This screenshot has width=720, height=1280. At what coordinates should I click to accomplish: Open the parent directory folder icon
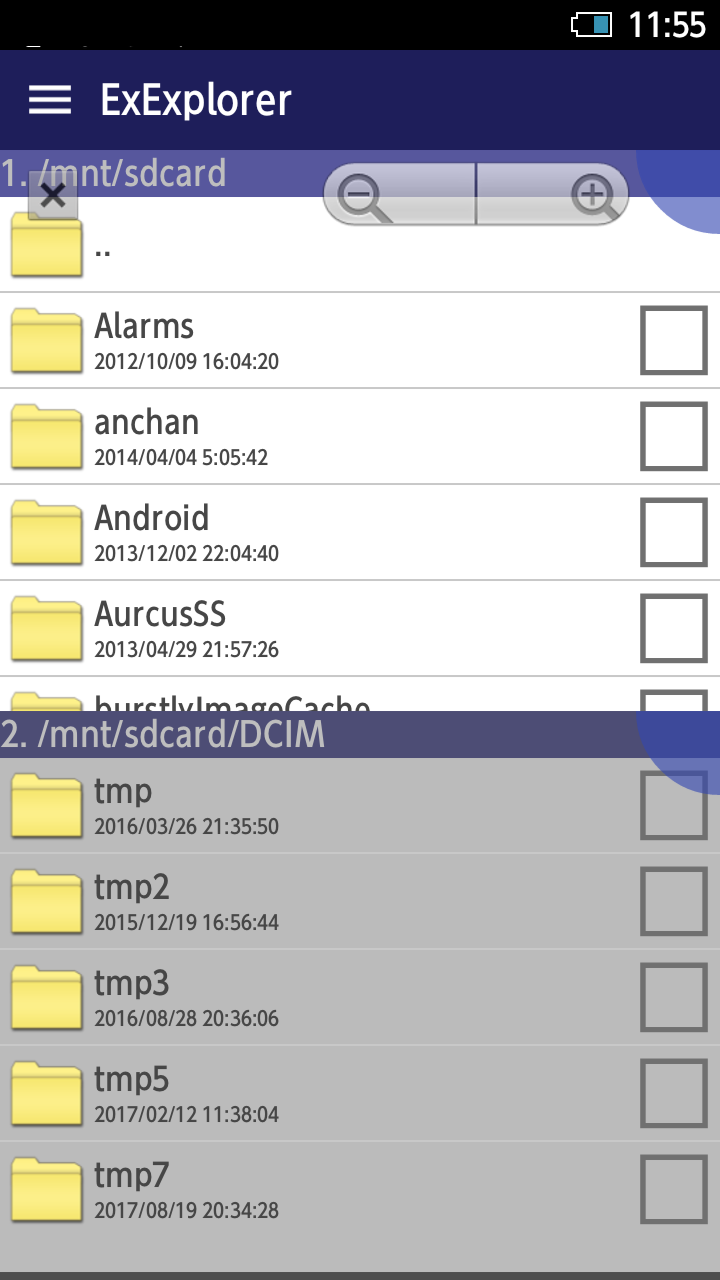click(46, 245)
